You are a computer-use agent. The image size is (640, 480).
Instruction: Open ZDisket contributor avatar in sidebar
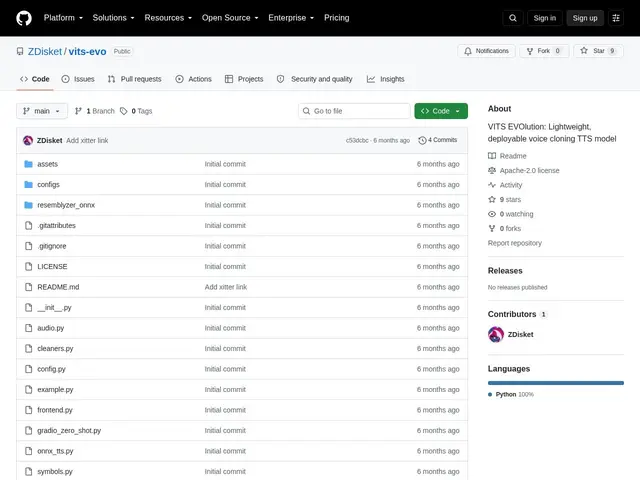[x=496, y=335]
